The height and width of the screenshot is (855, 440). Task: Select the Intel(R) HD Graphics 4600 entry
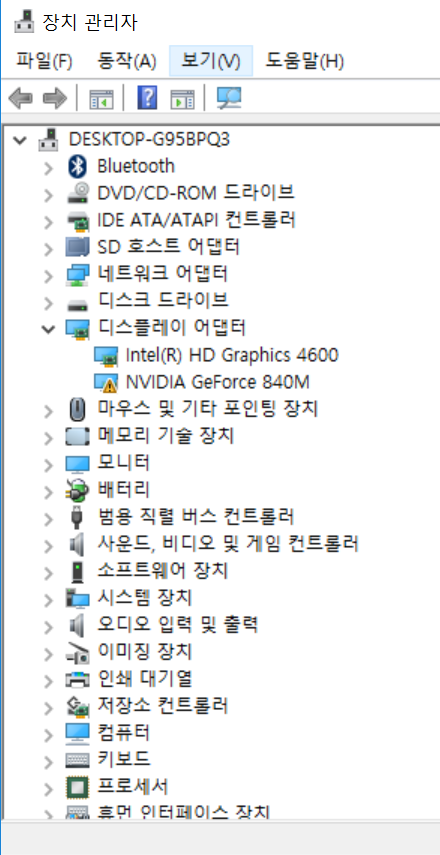[x=232, y=356]
